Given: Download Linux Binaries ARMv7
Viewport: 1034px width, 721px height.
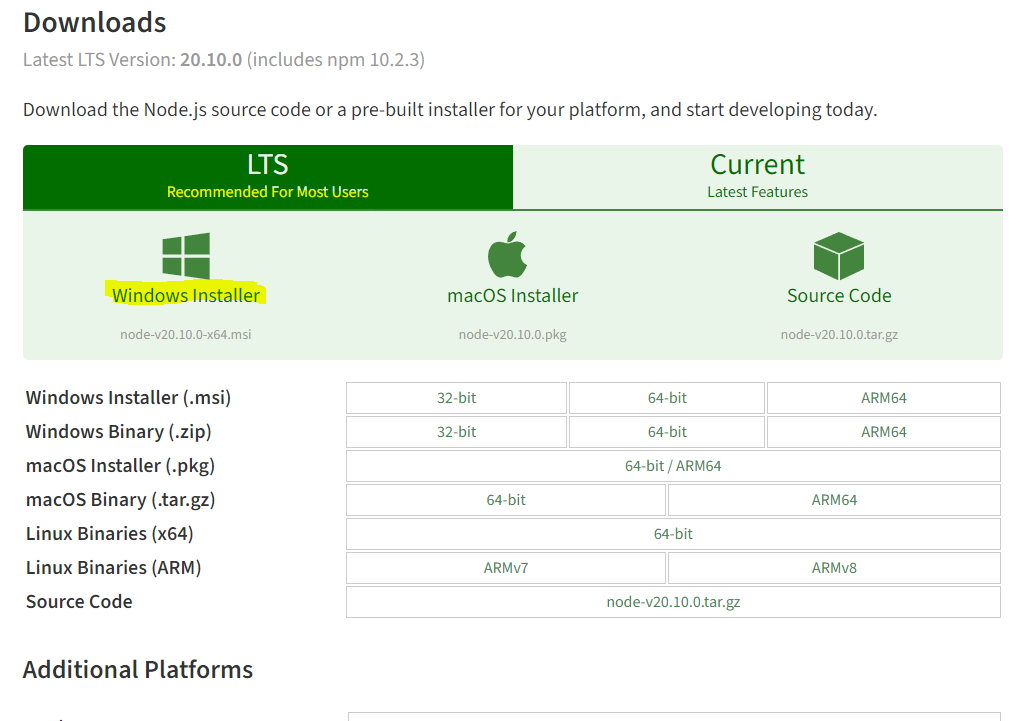Looking at the screenshot, I should pyautogui.click(x=506, y=568).
